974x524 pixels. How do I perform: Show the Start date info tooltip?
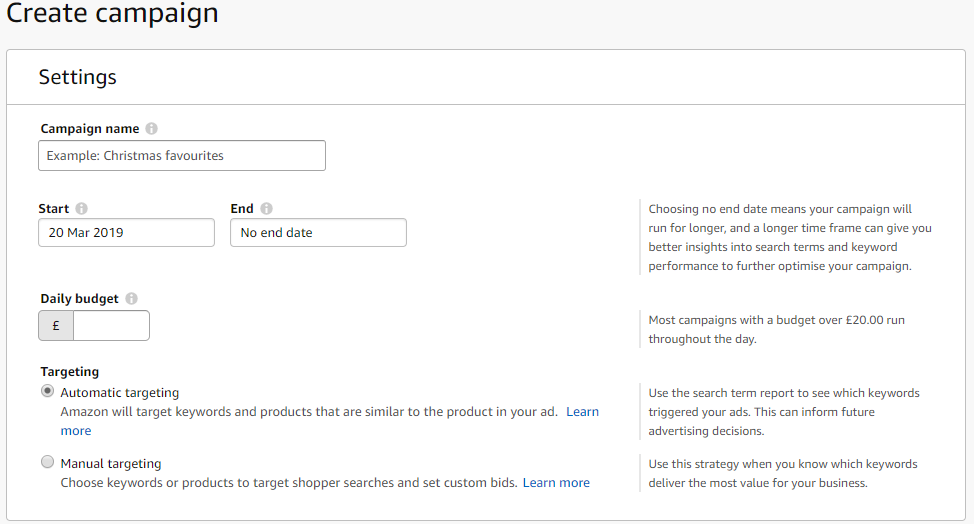tap(81, 209)
